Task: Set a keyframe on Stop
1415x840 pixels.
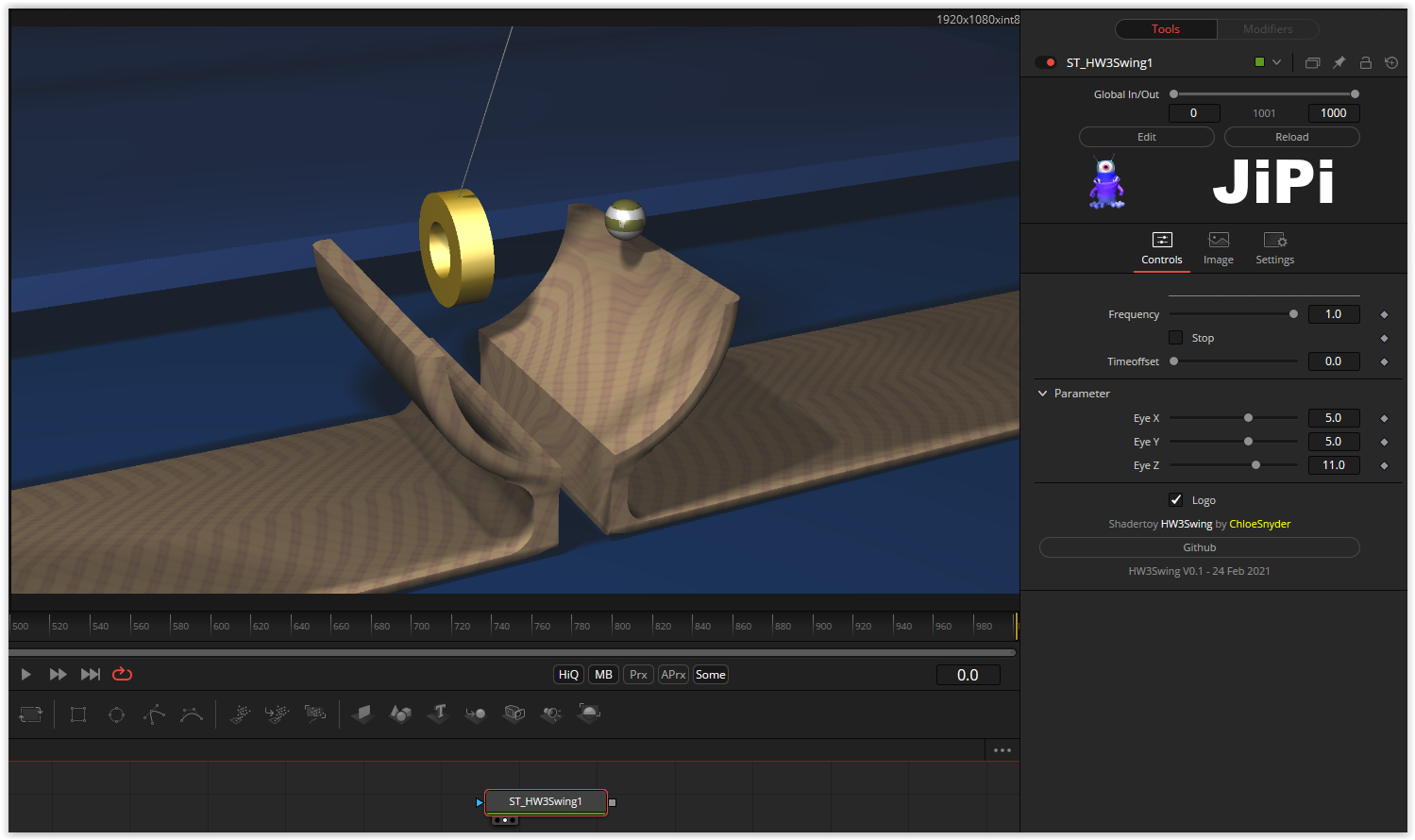Action: (1384, 338)
